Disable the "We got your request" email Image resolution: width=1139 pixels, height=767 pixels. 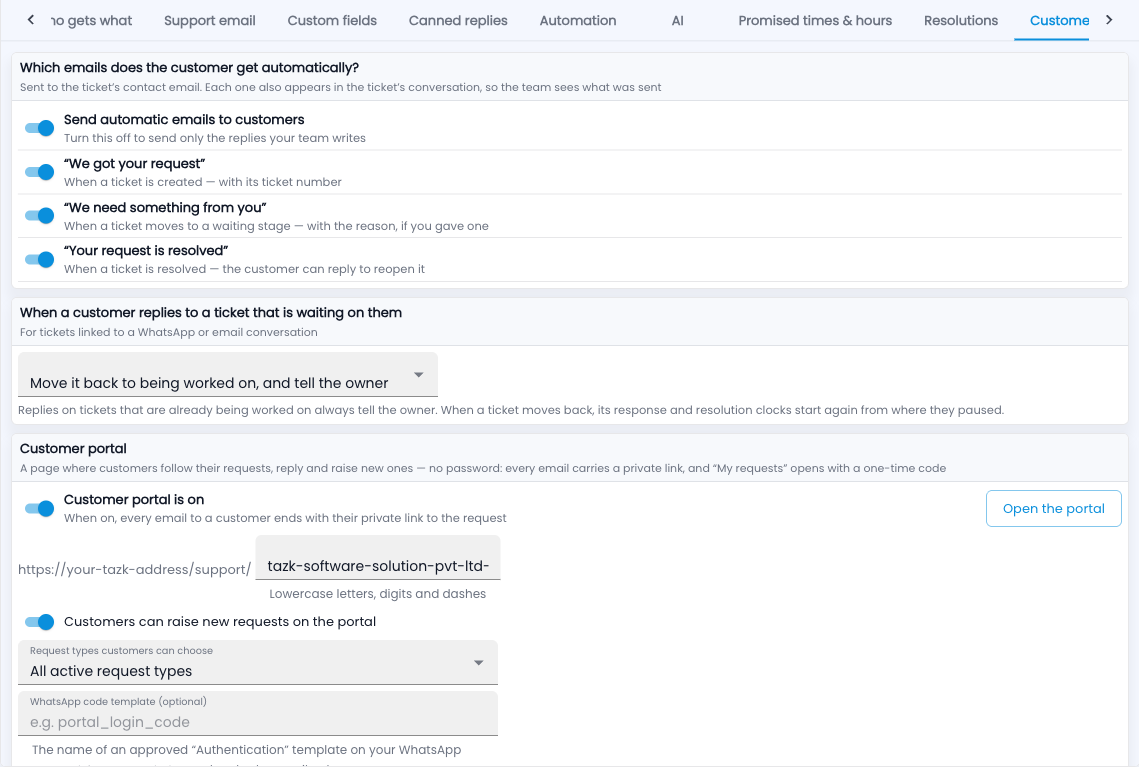pyautogui.click(x=39, y=172)
